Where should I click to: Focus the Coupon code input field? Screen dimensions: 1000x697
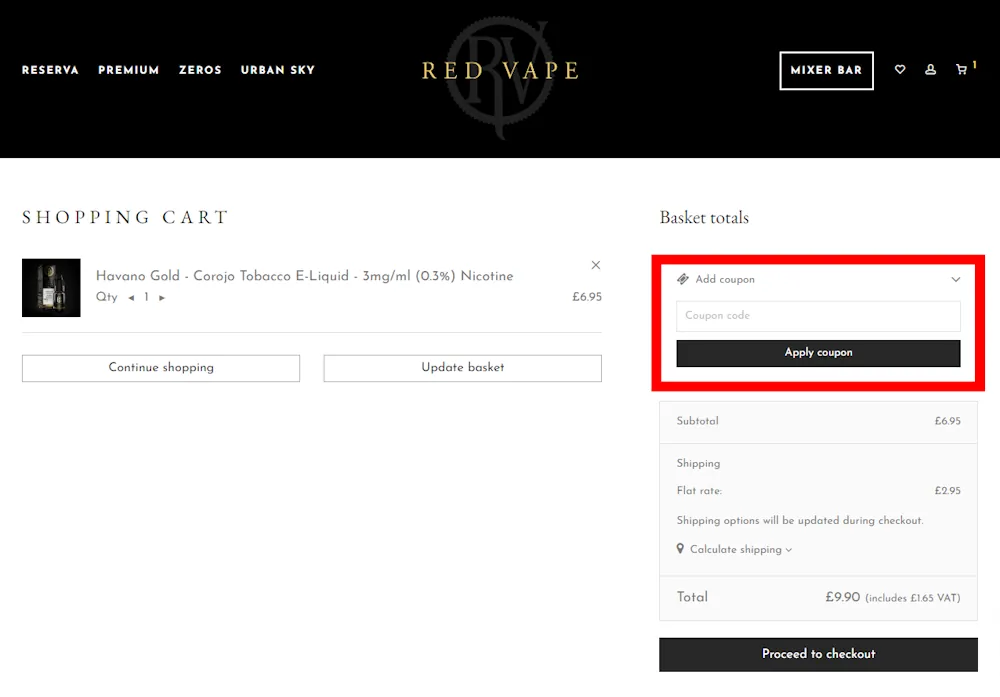(818, 316)
